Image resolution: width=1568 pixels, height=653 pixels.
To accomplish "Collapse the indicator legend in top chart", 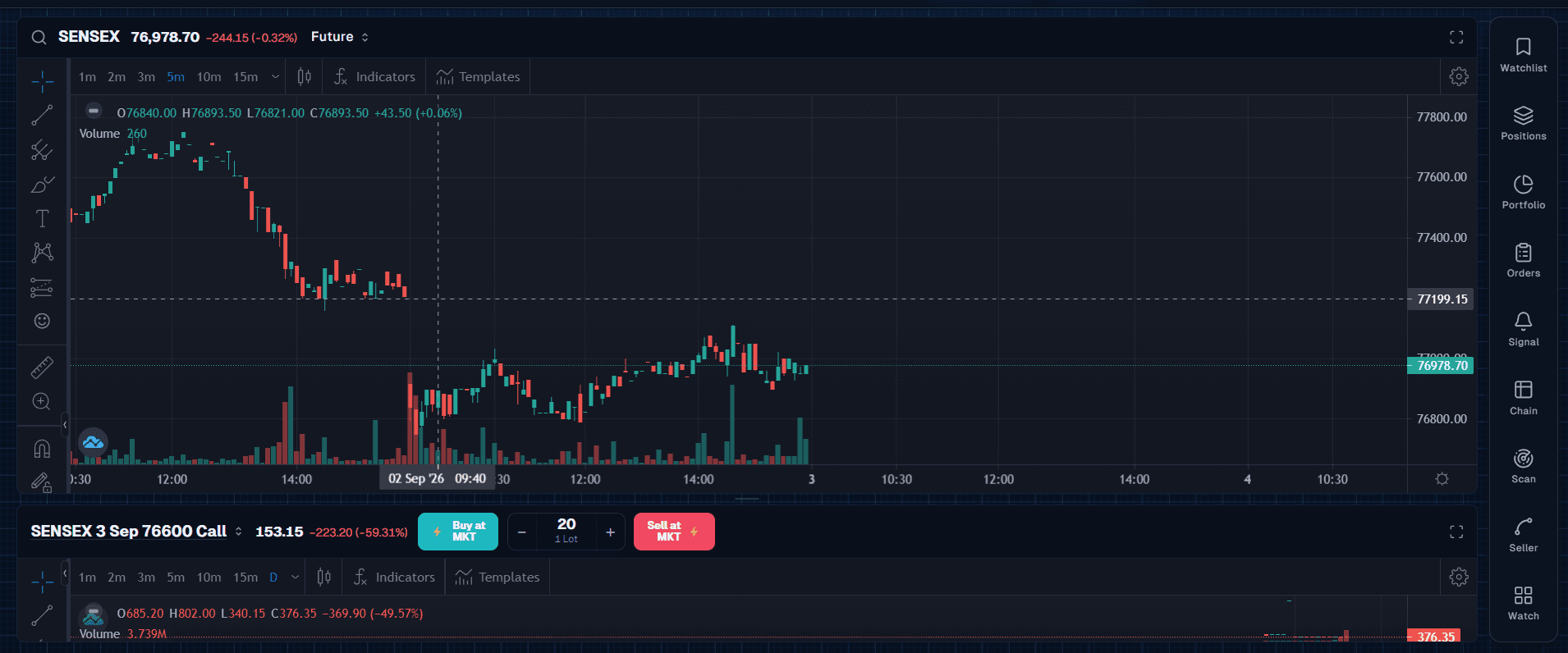I will click(x=94, y=110).
